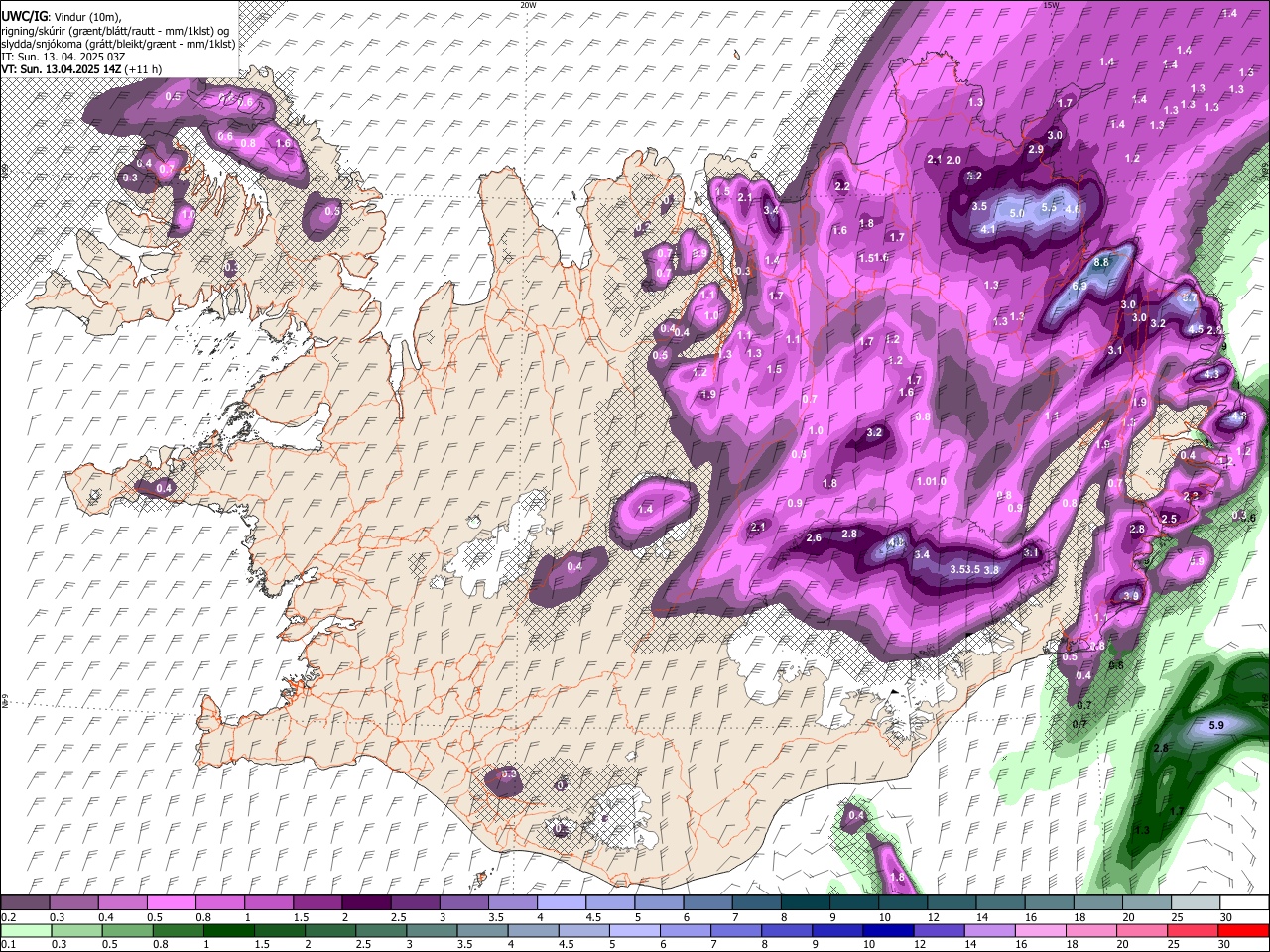
Task: Click the 'rigning/skúrir' rain legend description line
Action: coord(115,31)
